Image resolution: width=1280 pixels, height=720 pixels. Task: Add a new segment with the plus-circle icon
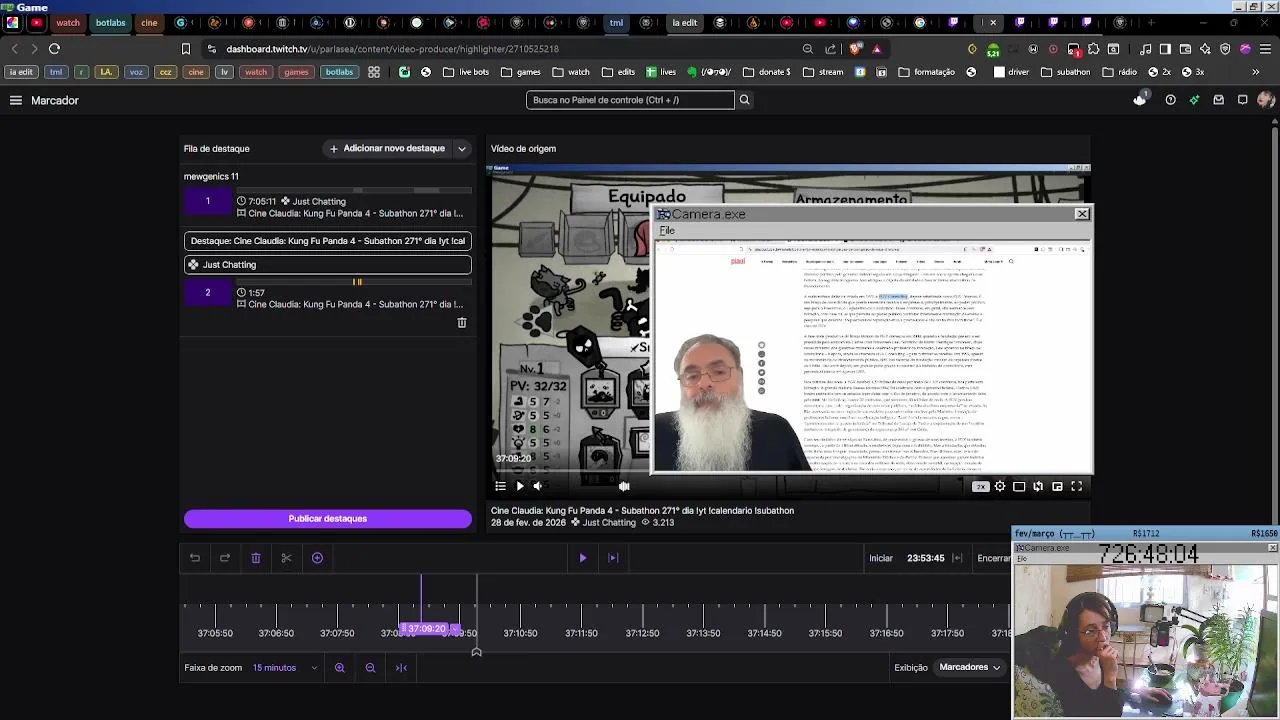[x=317, y=558]
